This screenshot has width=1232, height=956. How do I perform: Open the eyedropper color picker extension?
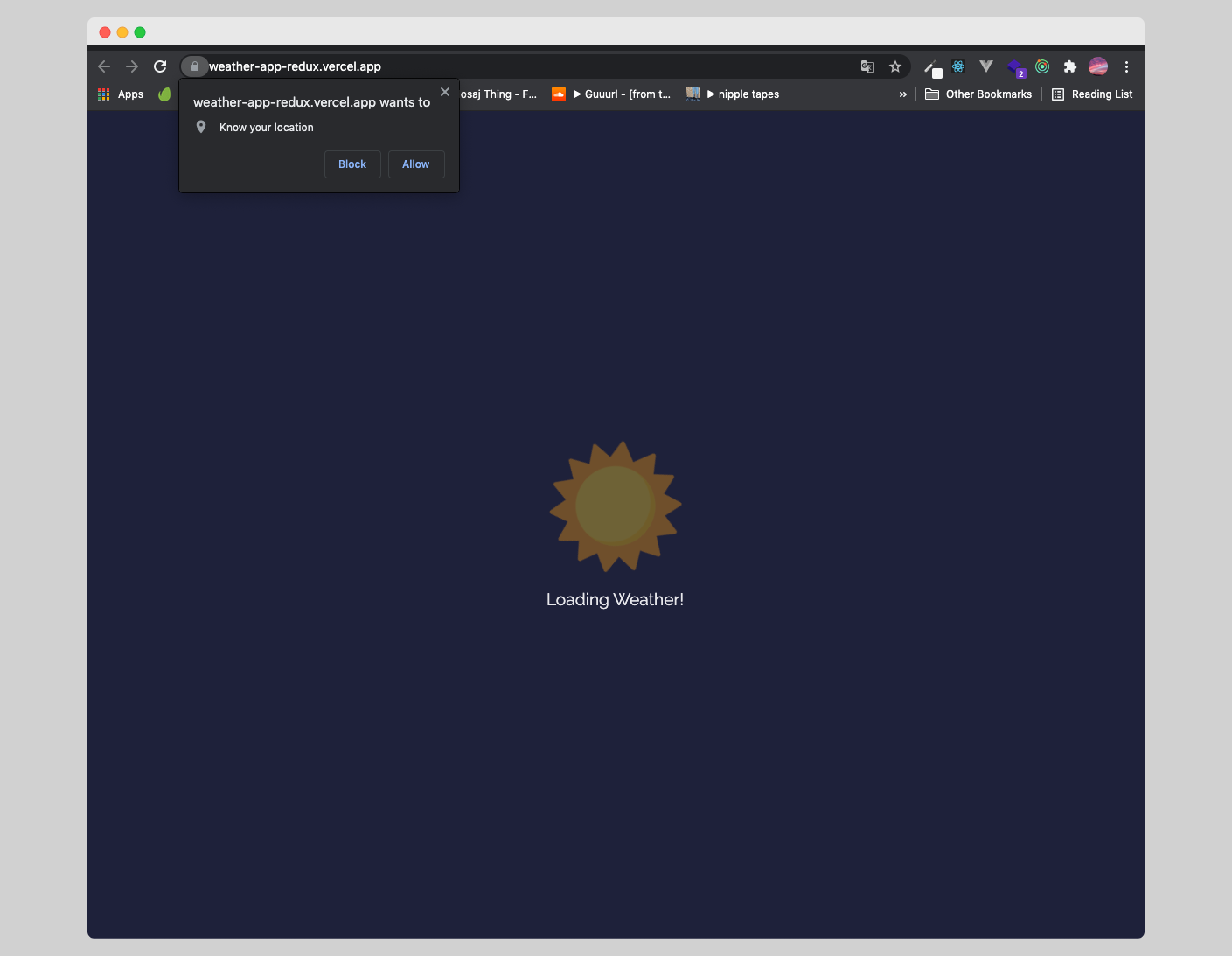pyautogui.click(x=932, y=67)
